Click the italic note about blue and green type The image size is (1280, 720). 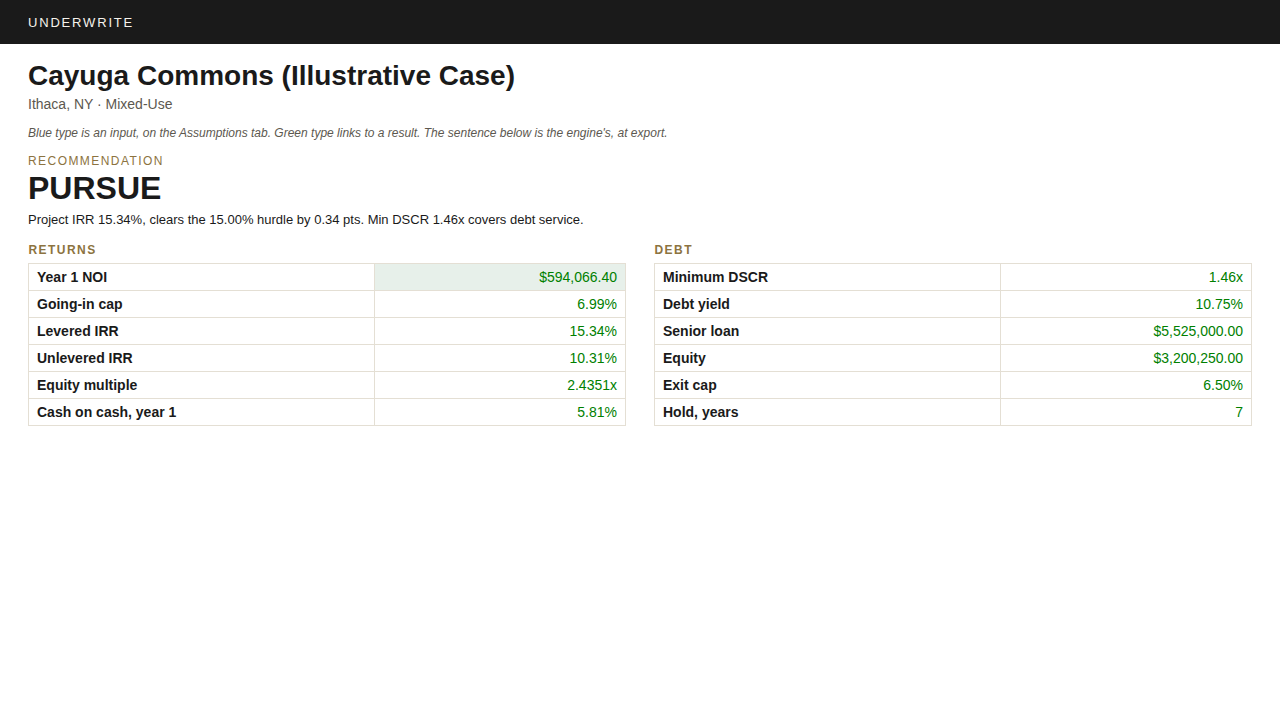coord(347,133)
